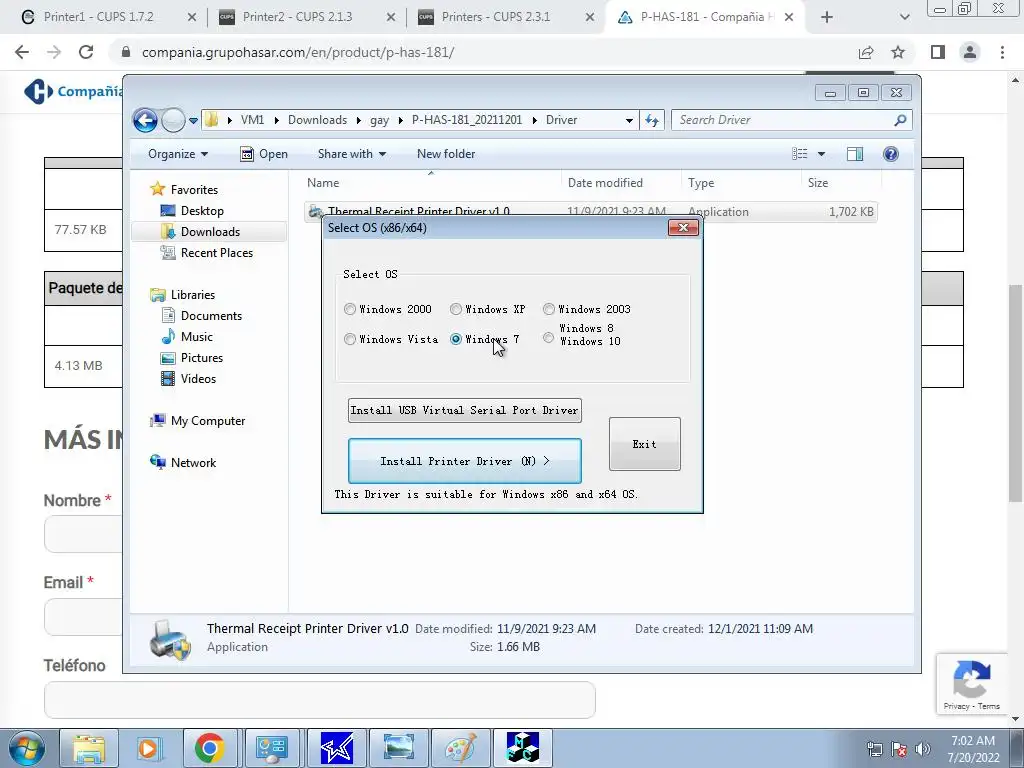
Task: Expand the view options dropdown arrow
Action: pos(822,154)
